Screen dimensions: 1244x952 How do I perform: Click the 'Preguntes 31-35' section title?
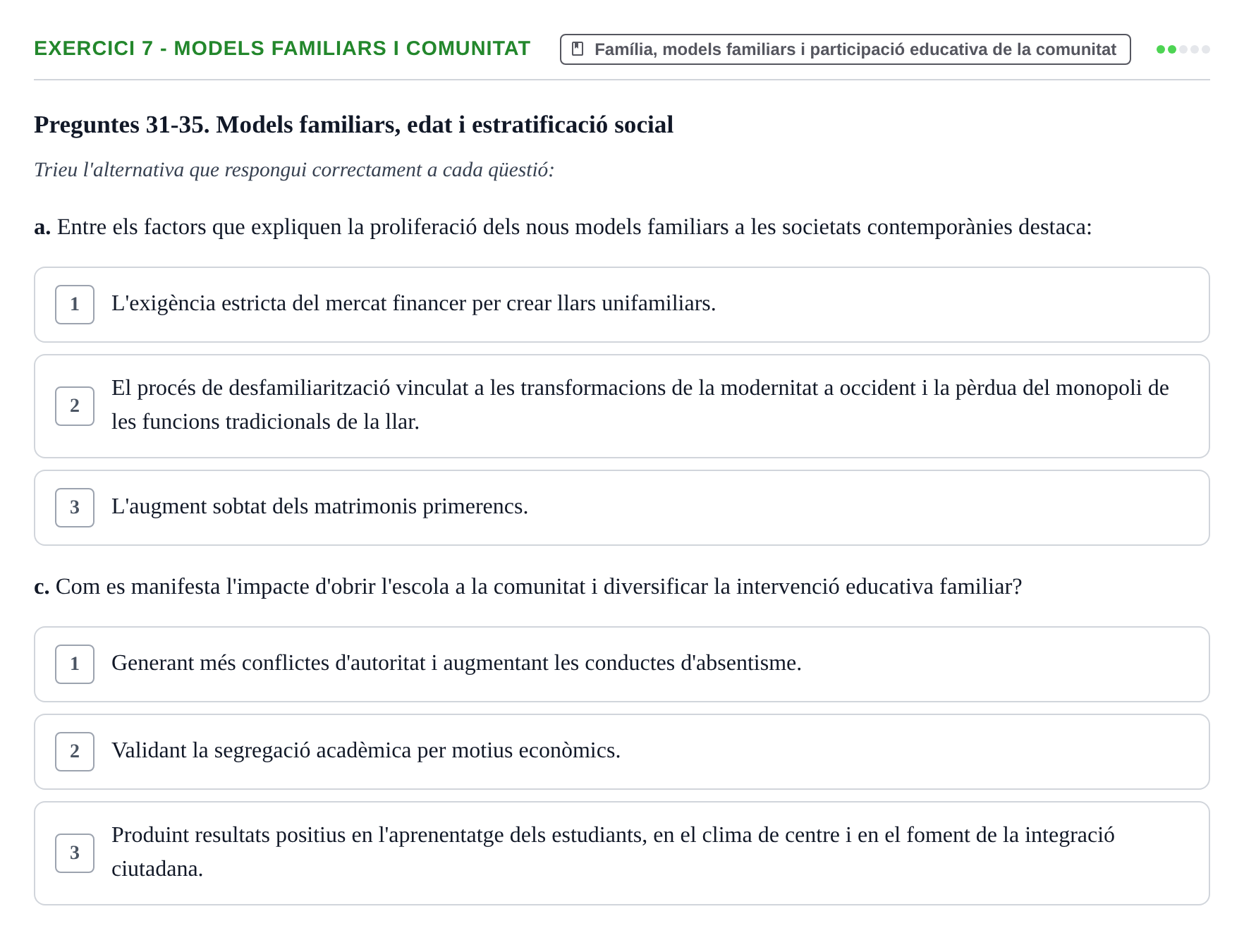pos(353,125)
